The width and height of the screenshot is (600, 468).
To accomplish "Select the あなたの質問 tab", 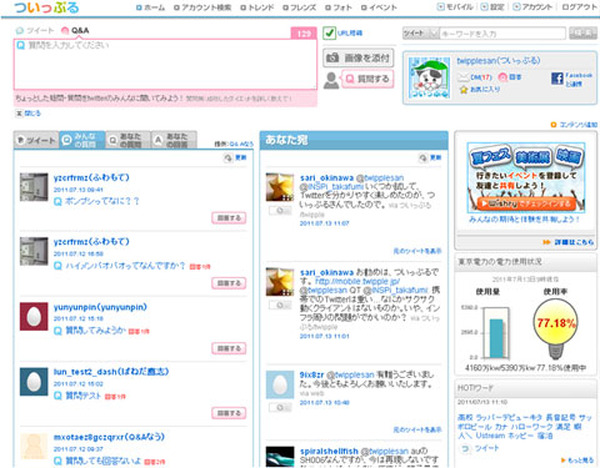I will pos(127,140).
